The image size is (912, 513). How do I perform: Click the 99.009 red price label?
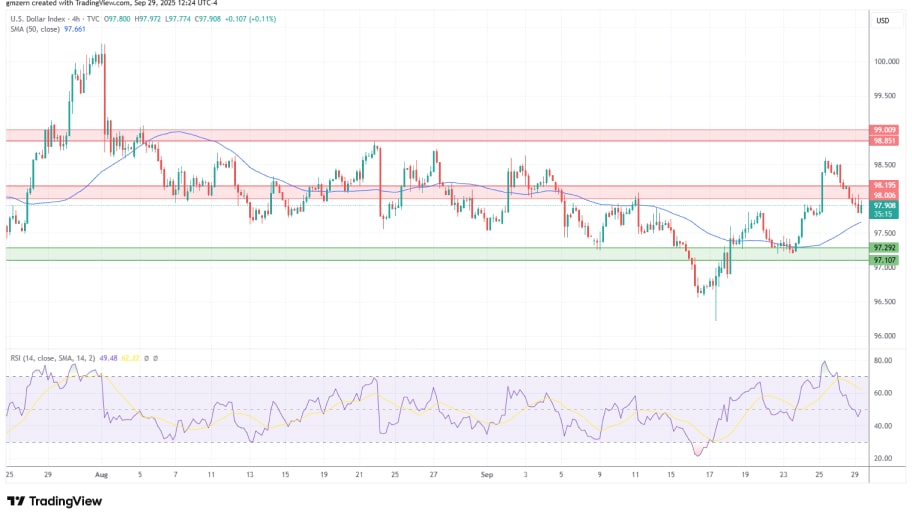point(884,129)
